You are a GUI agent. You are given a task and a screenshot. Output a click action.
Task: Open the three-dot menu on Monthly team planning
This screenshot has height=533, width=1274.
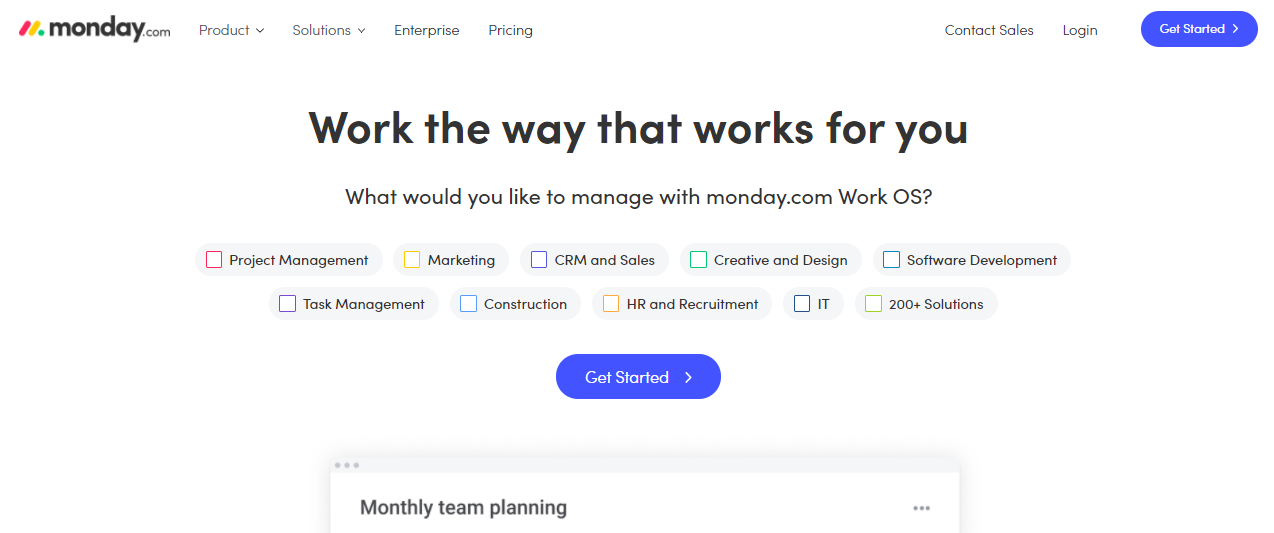[x=921, y=509]
